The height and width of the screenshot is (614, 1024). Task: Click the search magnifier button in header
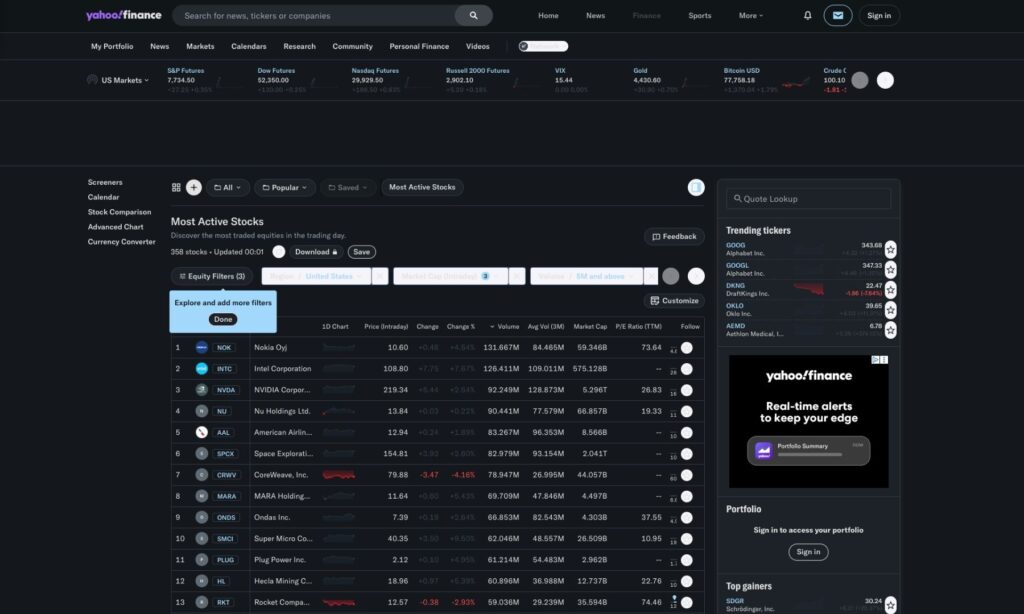point(473,16)
